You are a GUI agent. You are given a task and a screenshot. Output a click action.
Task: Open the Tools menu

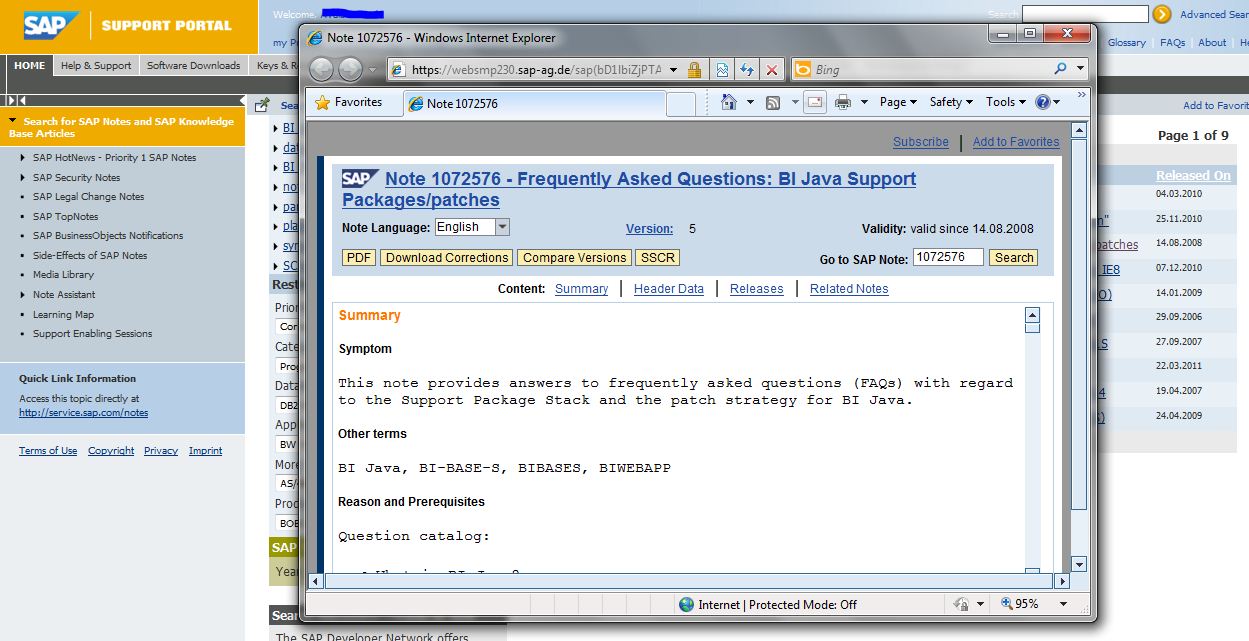pyautogui.click(x=1005, y=102)
